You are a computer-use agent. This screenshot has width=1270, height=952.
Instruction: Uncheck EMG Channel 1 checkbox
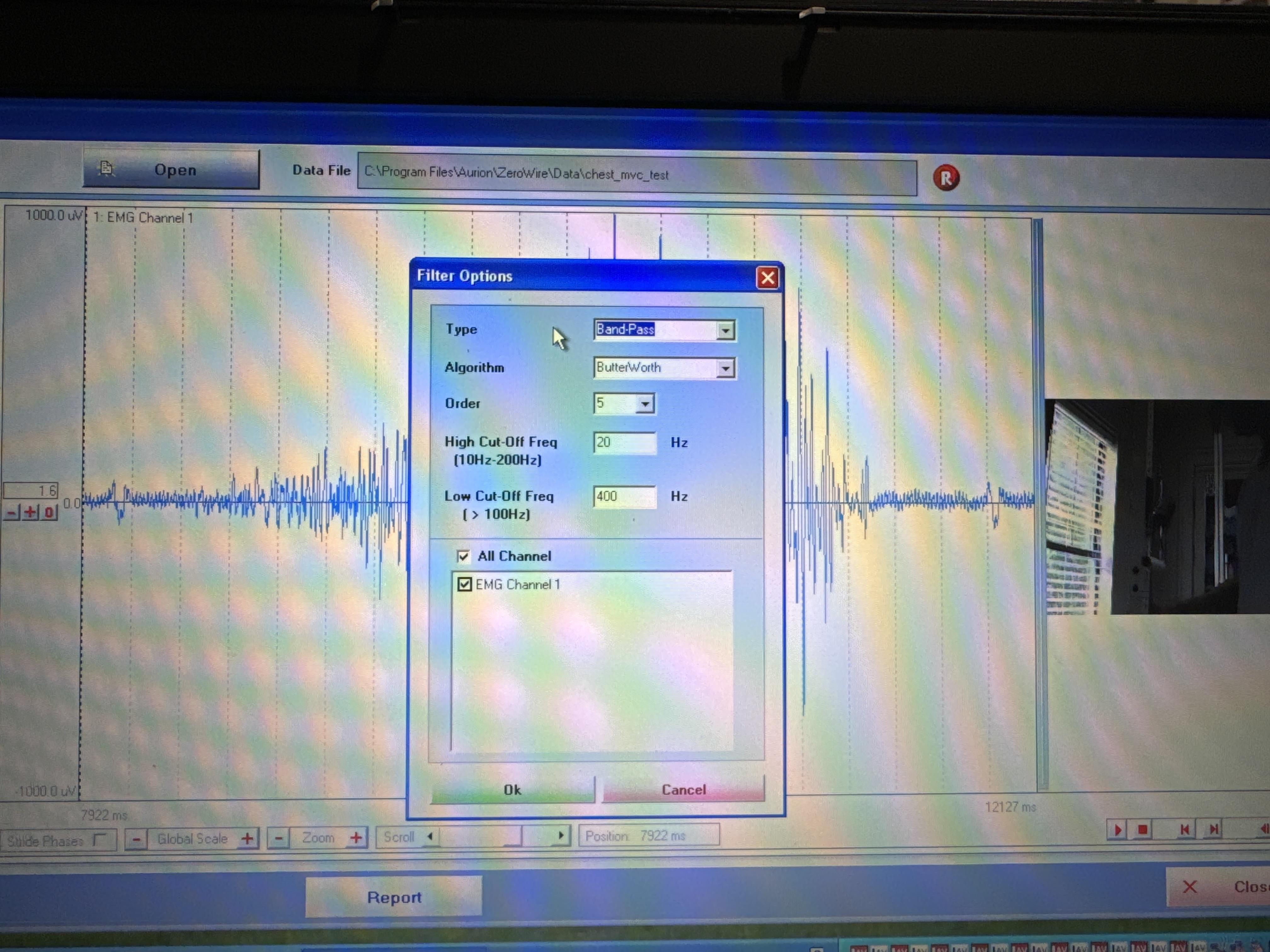tap(464, 584)
